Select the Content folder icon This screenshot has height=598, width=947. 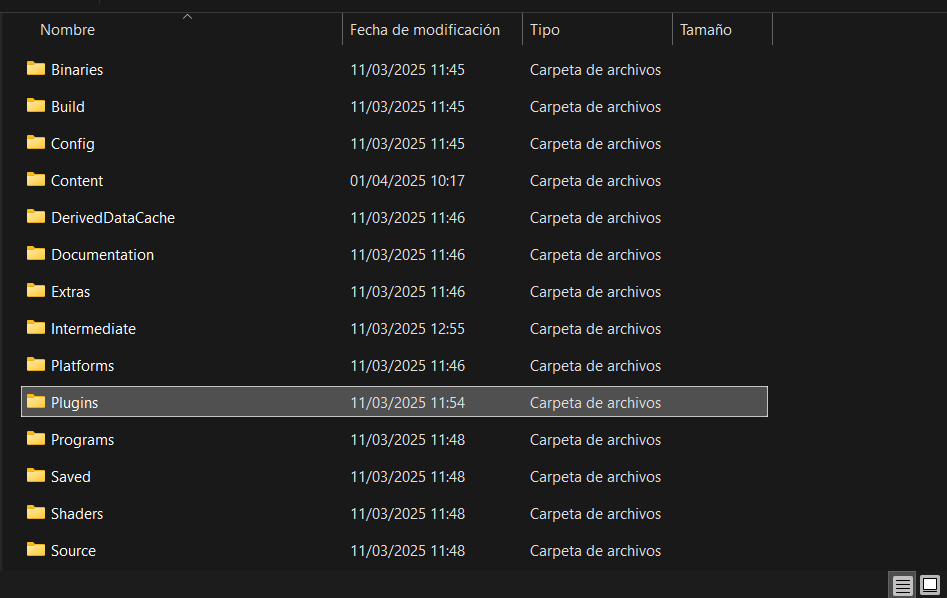click(36, 180)
